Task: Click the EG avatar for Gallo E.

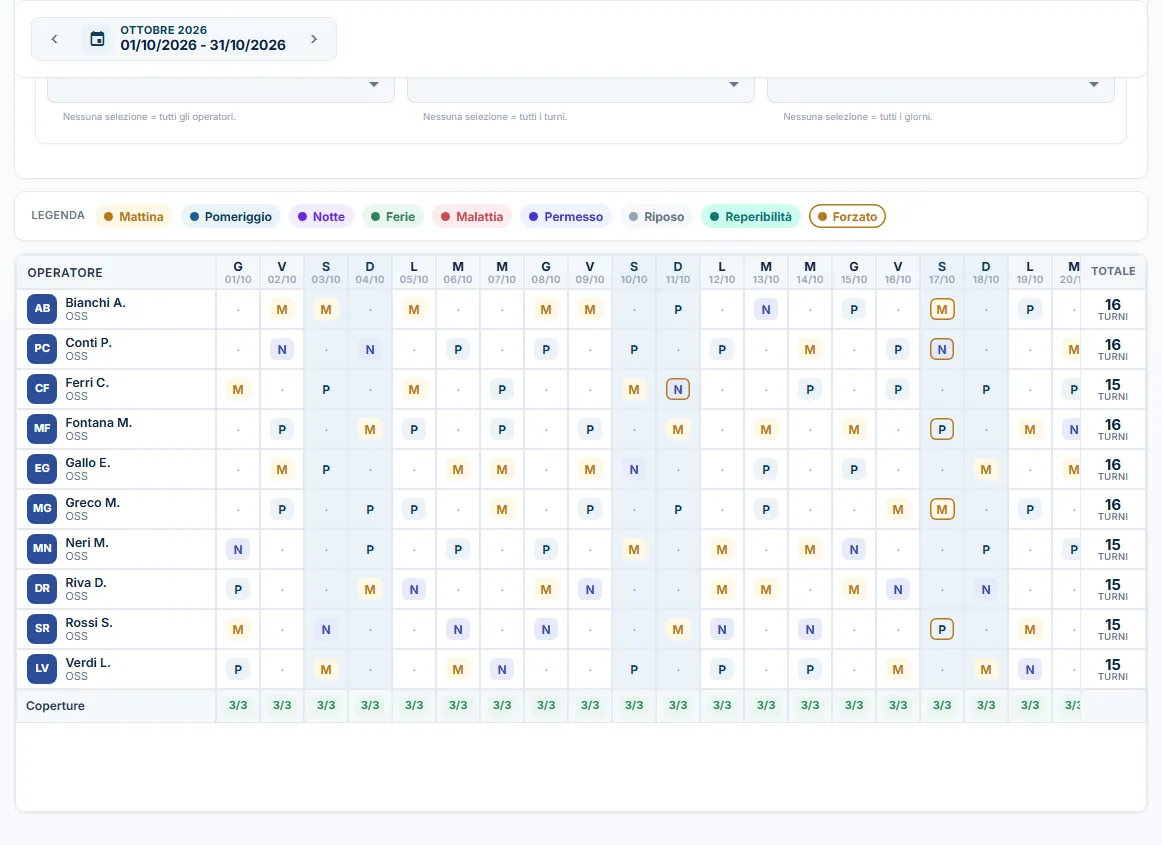Action: [42, 469]
